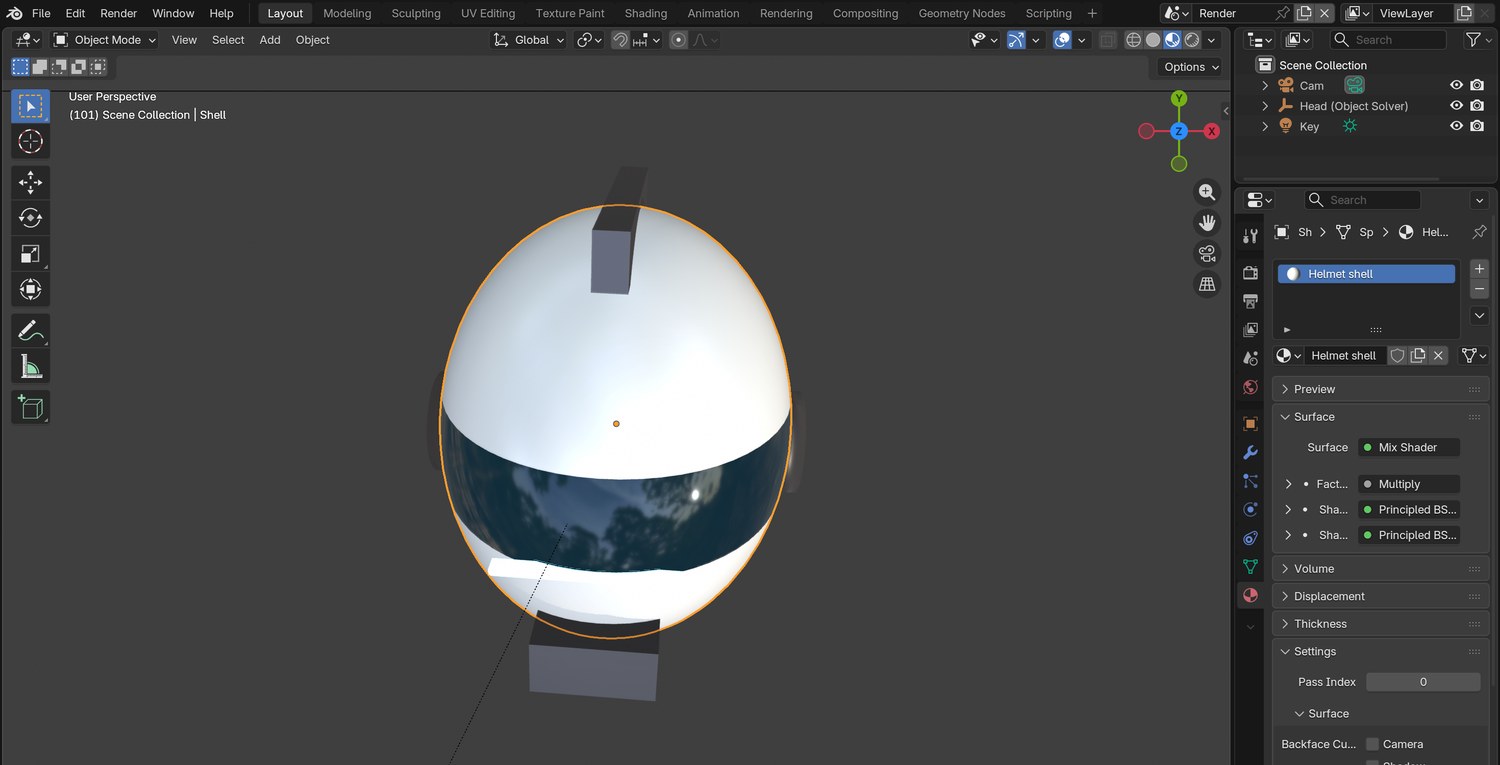1500x765 pixels.
Task: Choose the Add Cube tool
Action: coord(30,407)
